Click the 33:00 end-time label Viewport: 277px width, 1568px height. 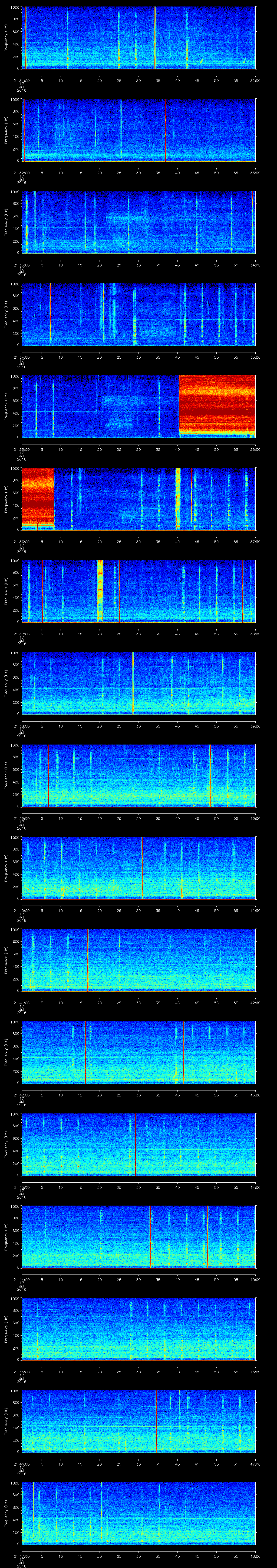[255, 173]
